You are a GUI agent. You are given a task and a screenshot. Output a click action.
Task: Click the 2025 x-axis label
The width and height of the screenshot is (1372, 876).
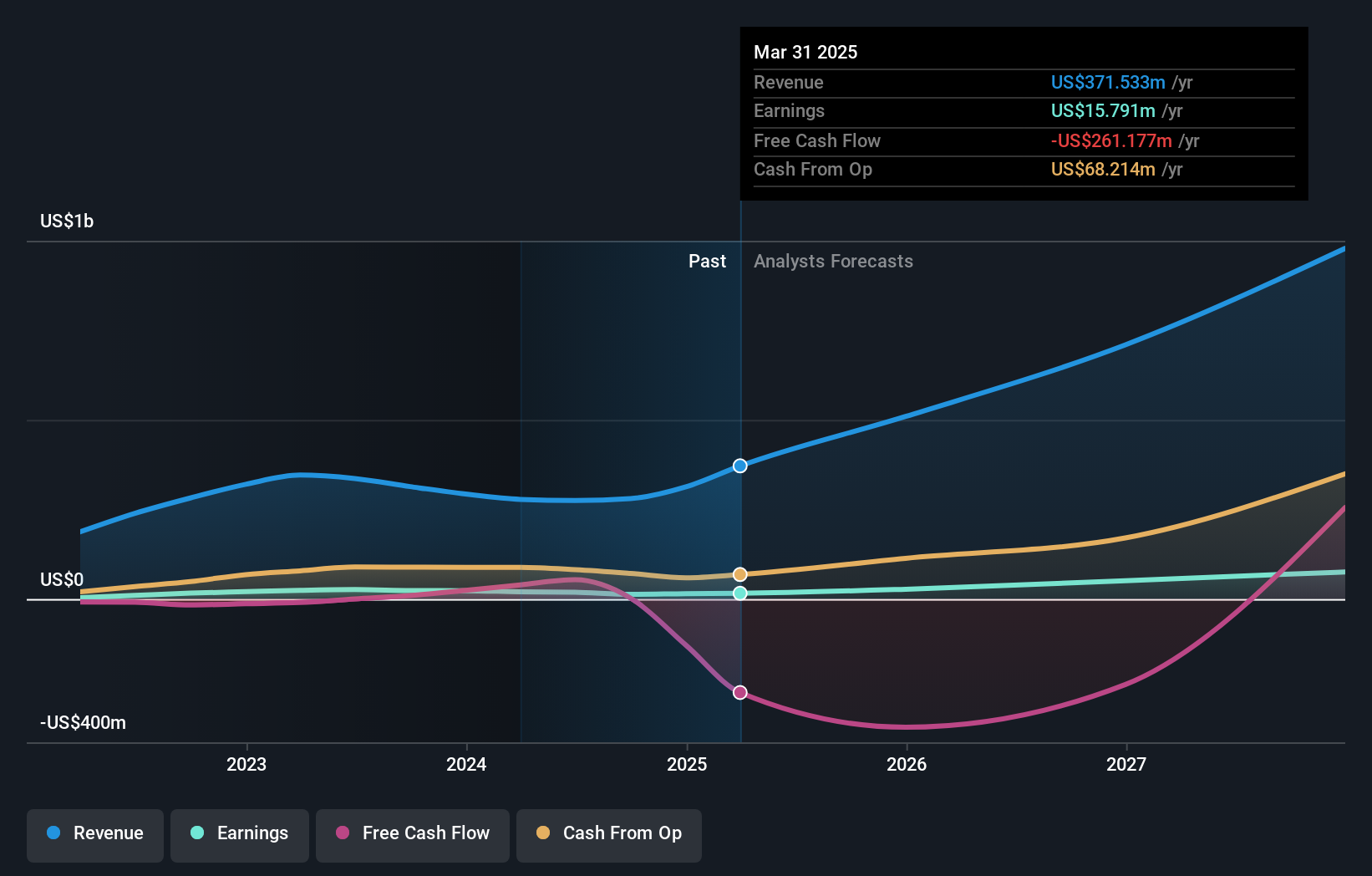(687, 764)
